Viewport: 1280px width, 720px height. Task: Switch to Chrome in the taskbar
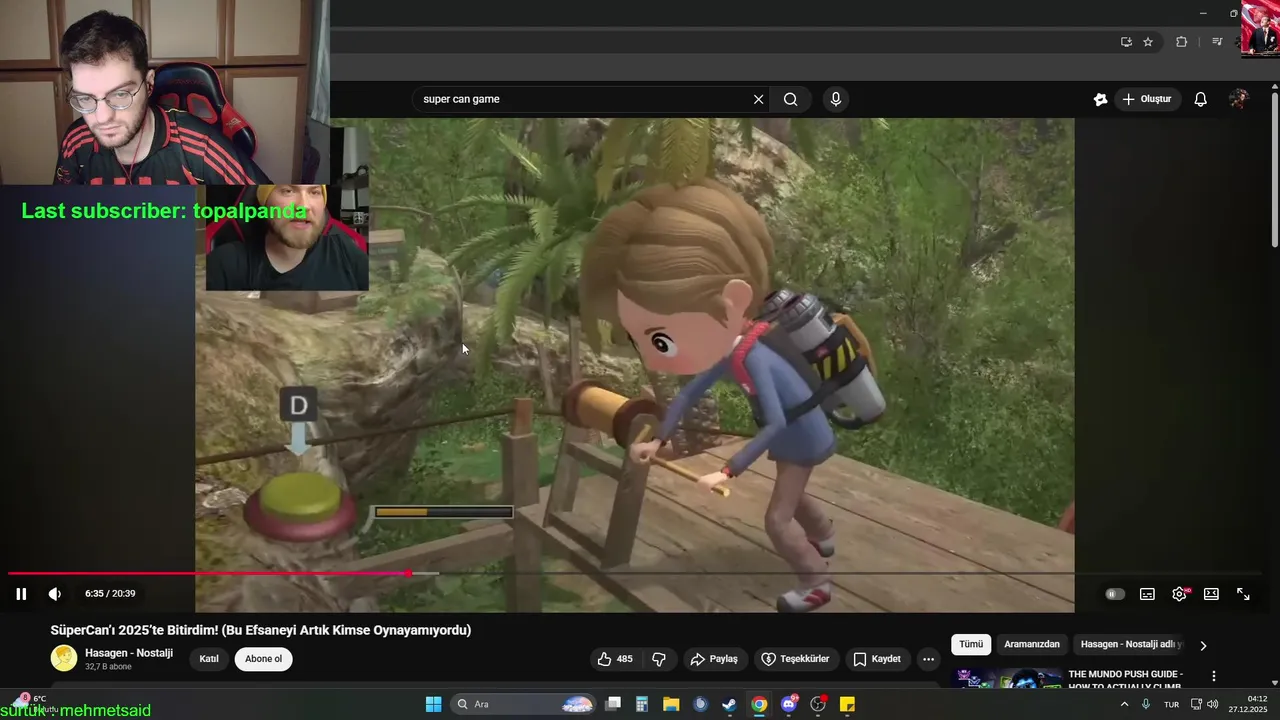pos(759,704)
